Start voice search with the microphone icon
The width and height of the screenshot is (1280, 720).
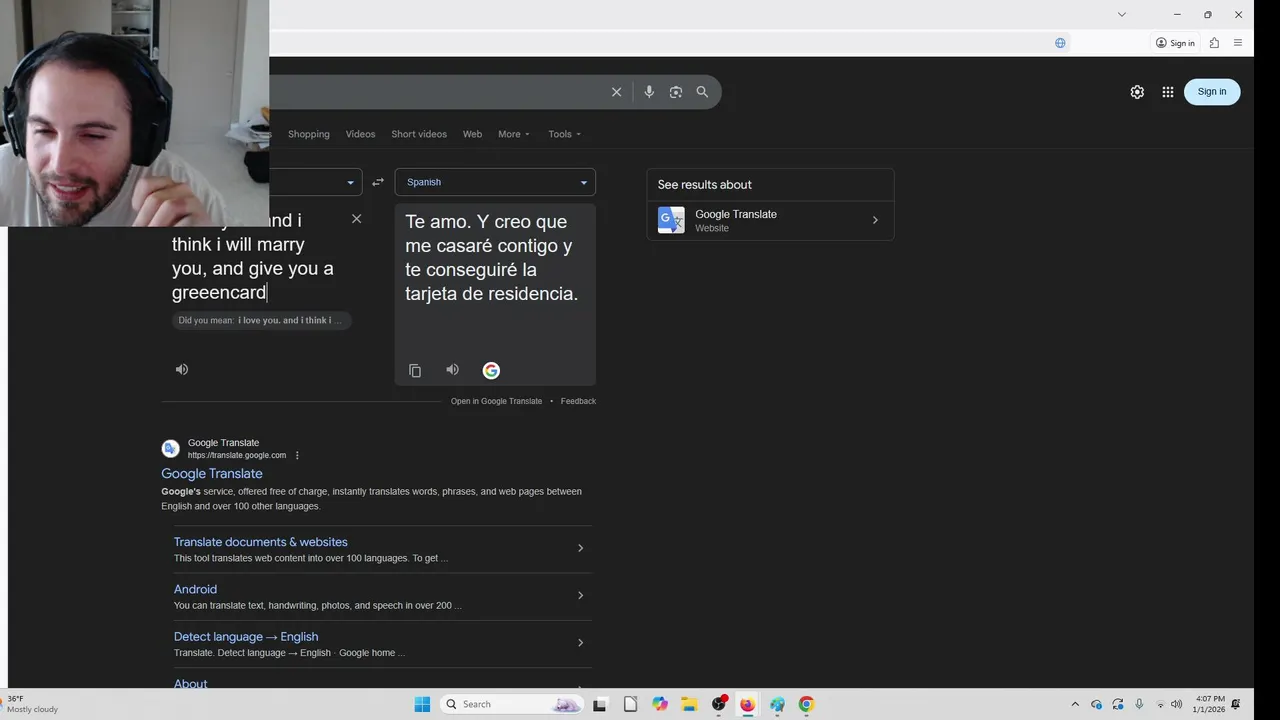click(x=649, y=92)
